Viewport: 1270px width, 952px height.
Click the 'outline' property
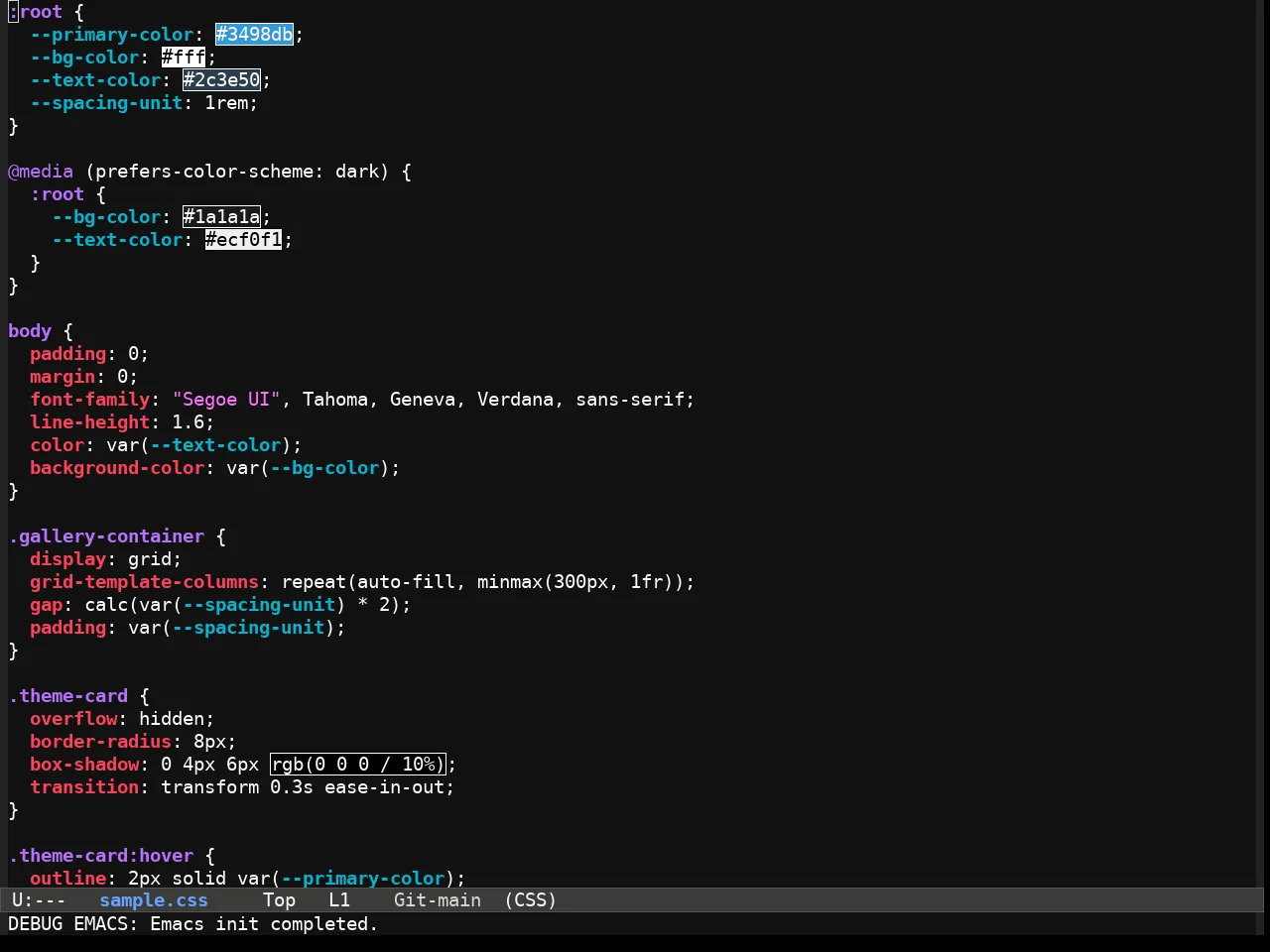[x=68, y=879]
